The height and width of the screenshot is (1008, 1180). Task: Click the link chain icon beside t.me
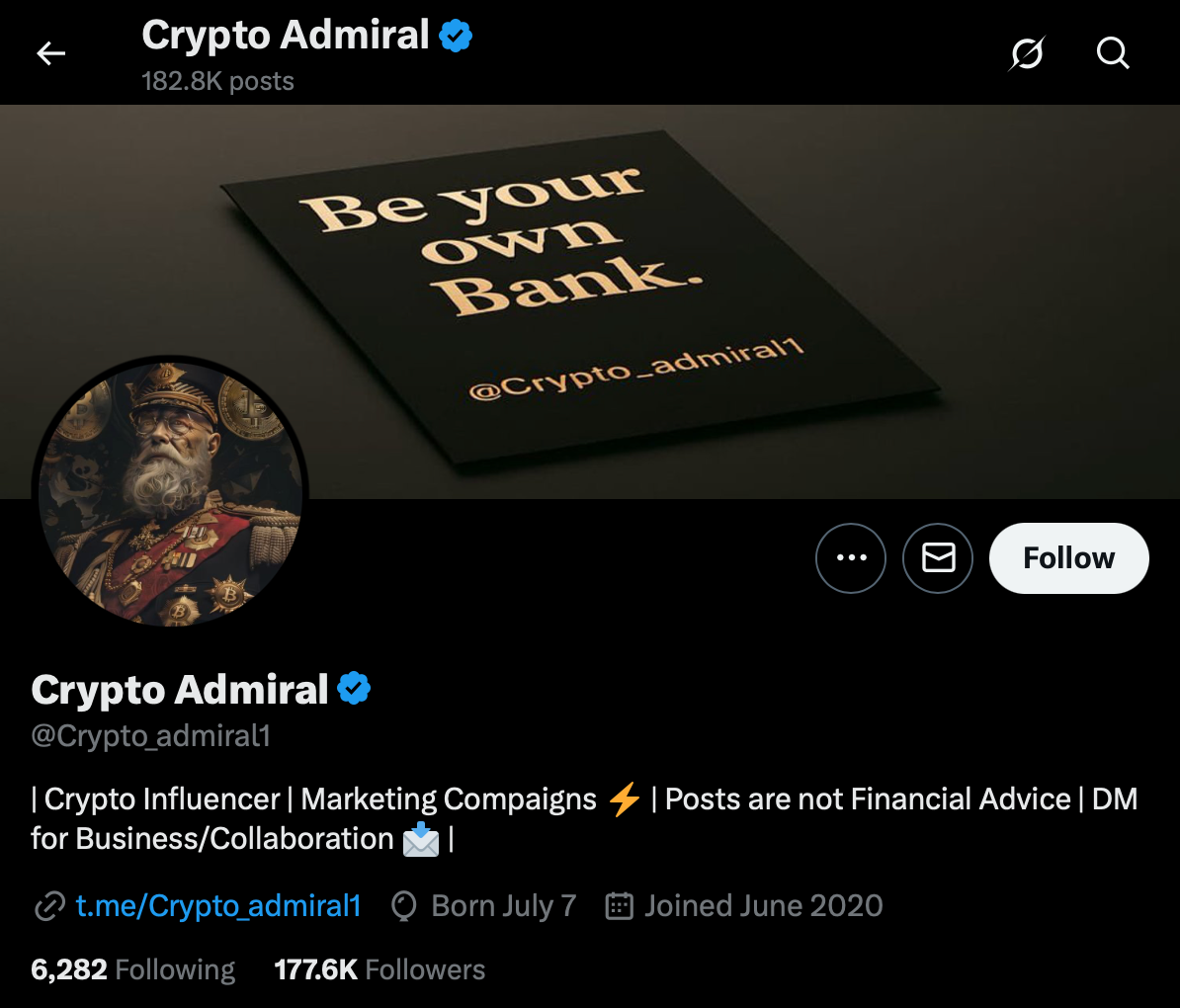(x=47, y=905)
